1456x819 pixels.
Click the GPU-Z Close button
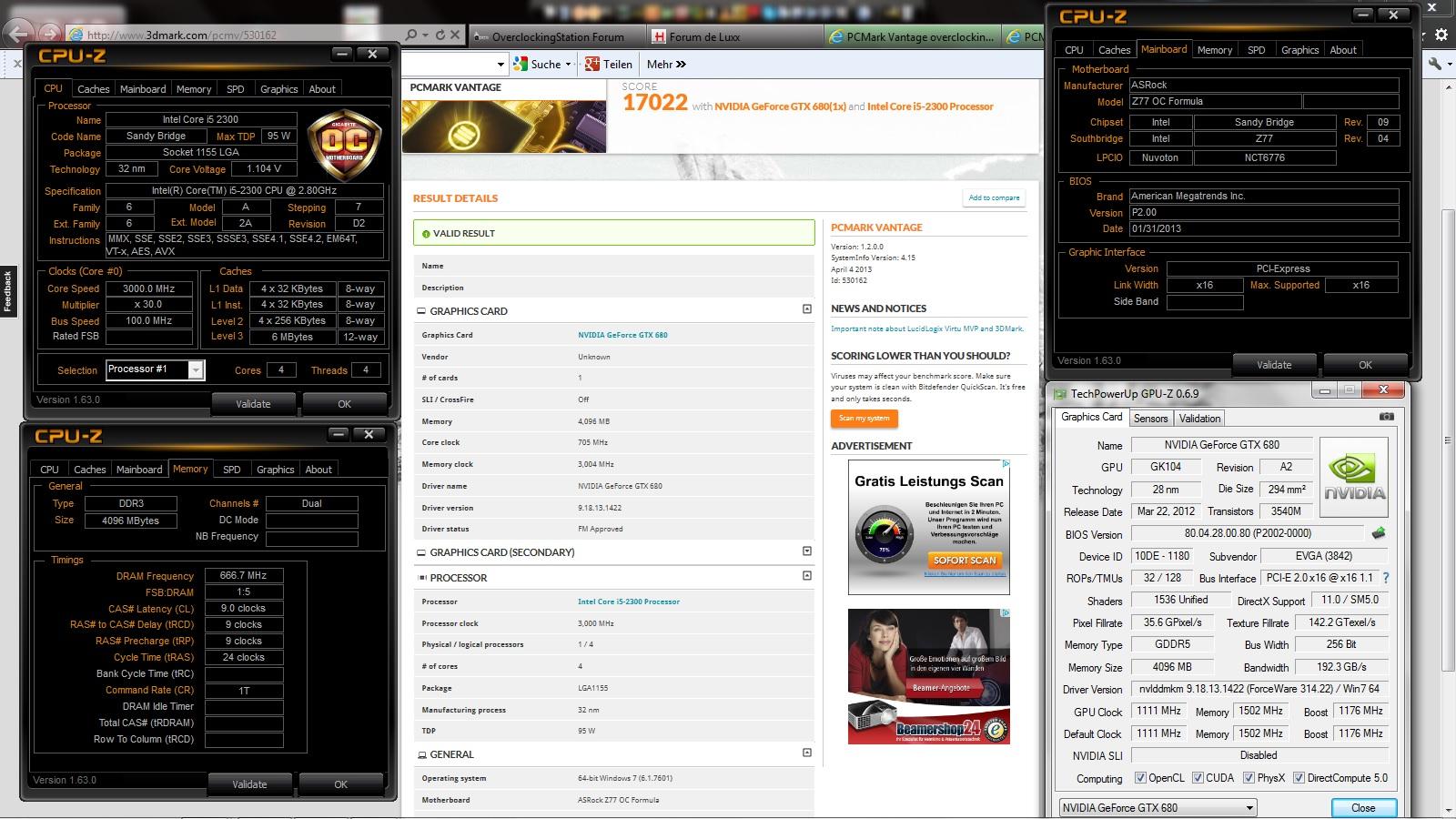pos(1363,808)
